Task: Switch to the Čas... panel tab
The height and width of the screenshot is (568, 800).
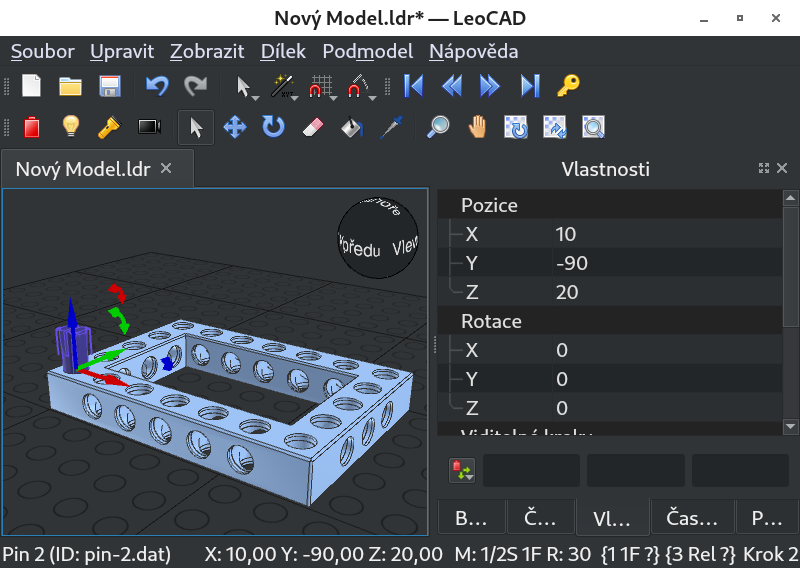Action: click(692, 517)
